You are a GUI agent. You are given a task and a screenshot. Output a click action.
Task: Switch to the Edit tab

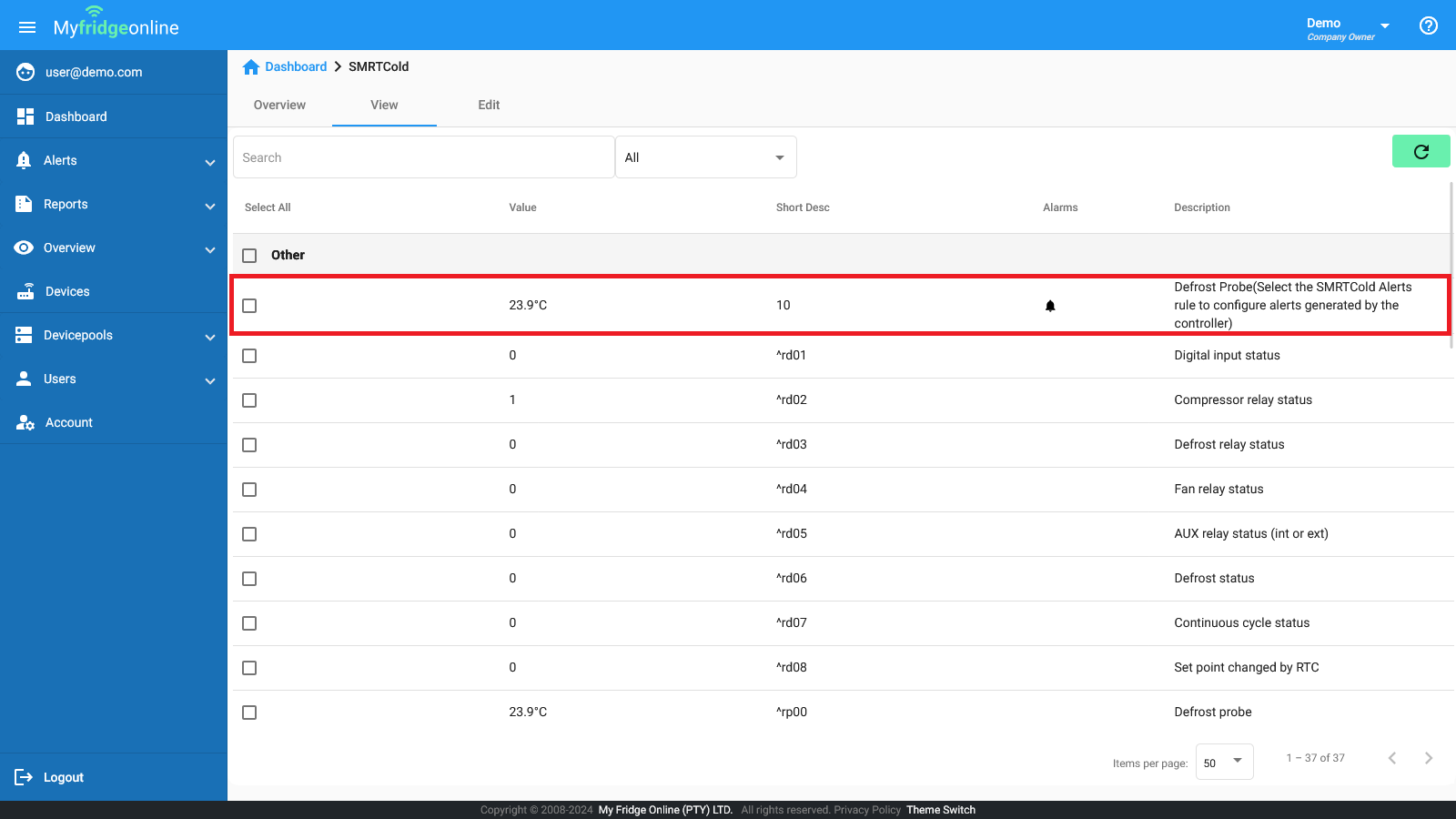pos(489,105)
